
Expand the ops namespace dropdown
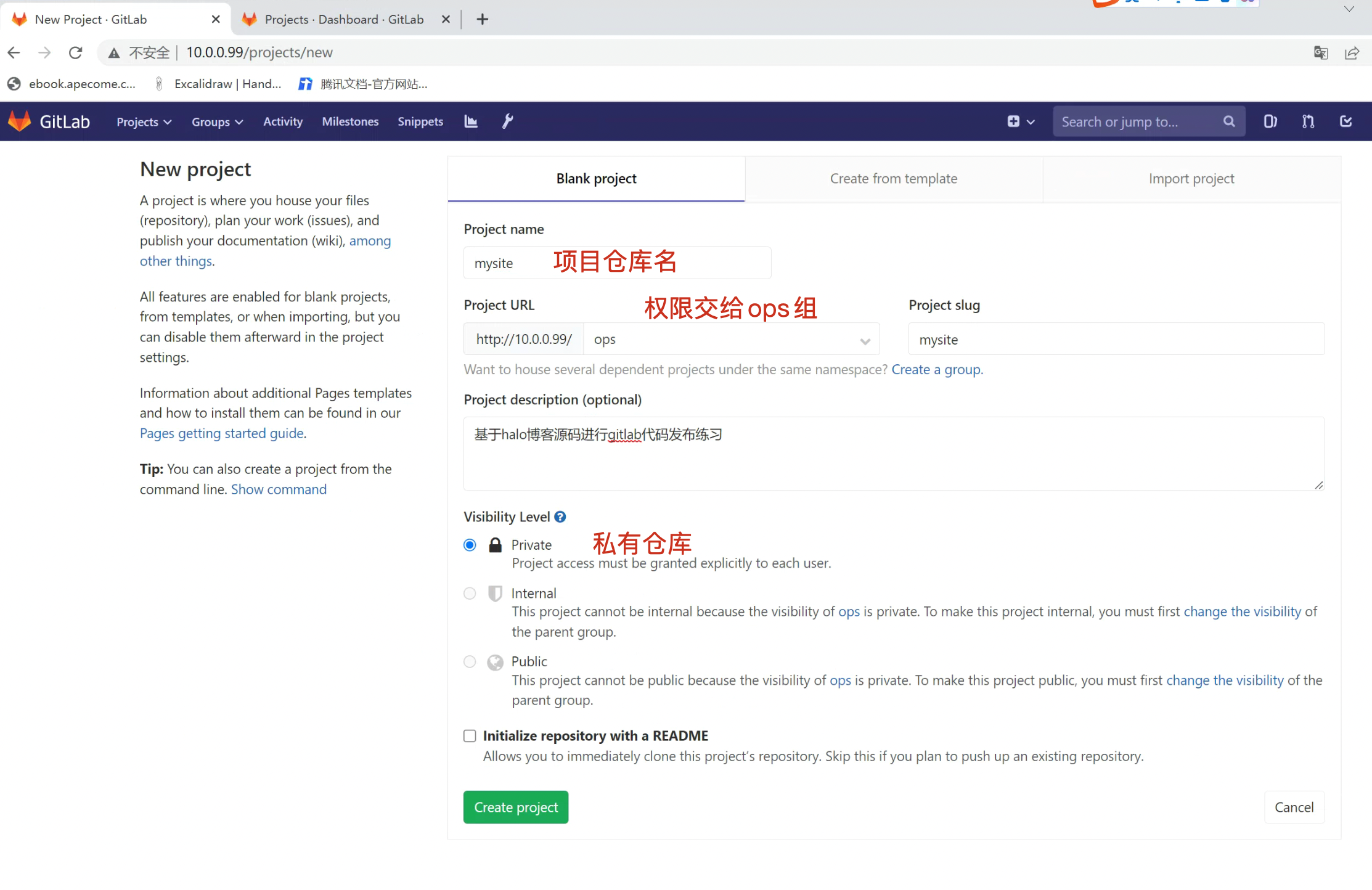tap(731, 340)
